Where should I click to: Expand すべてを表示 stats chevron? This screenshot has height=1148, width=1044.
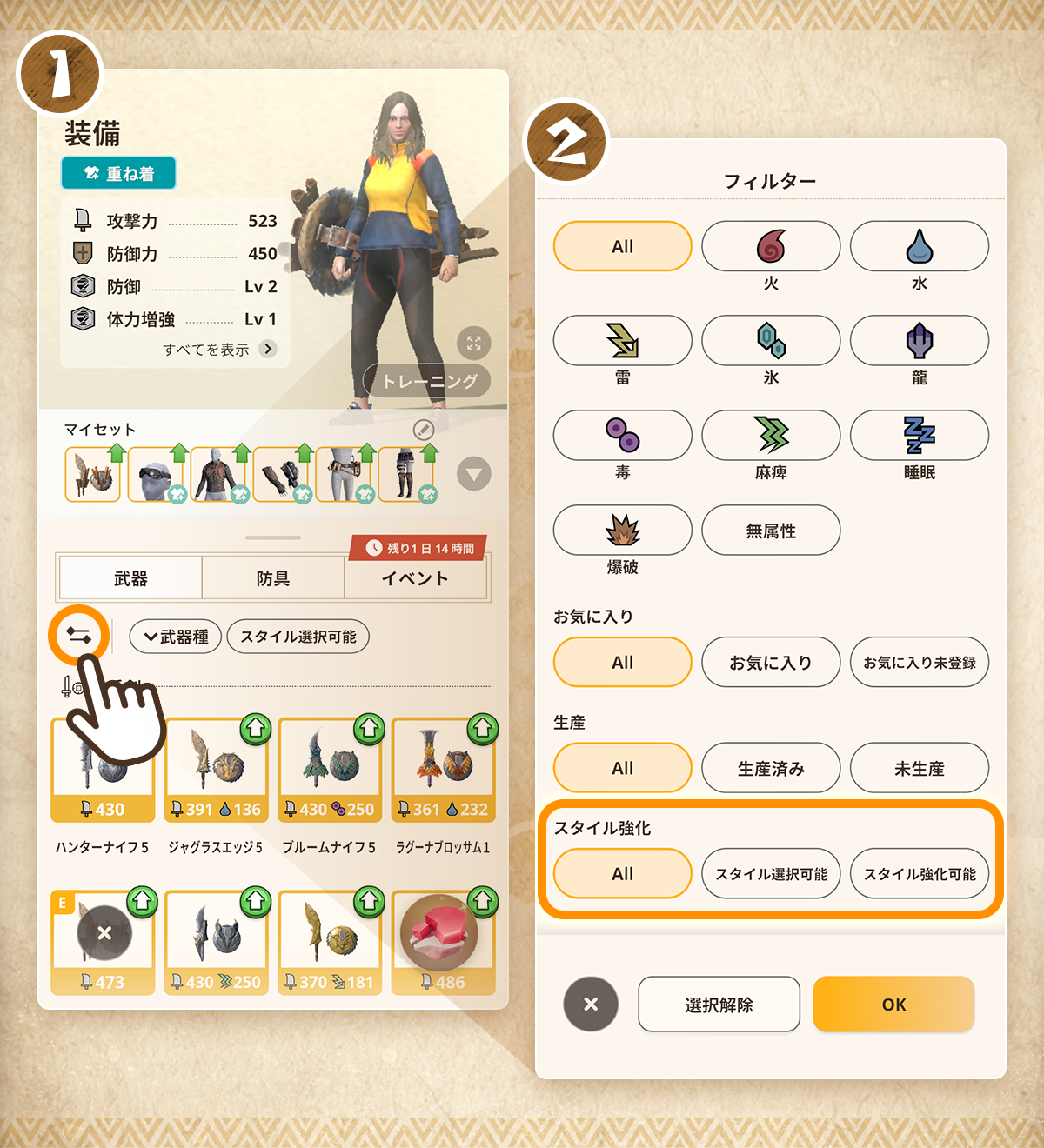268,349
